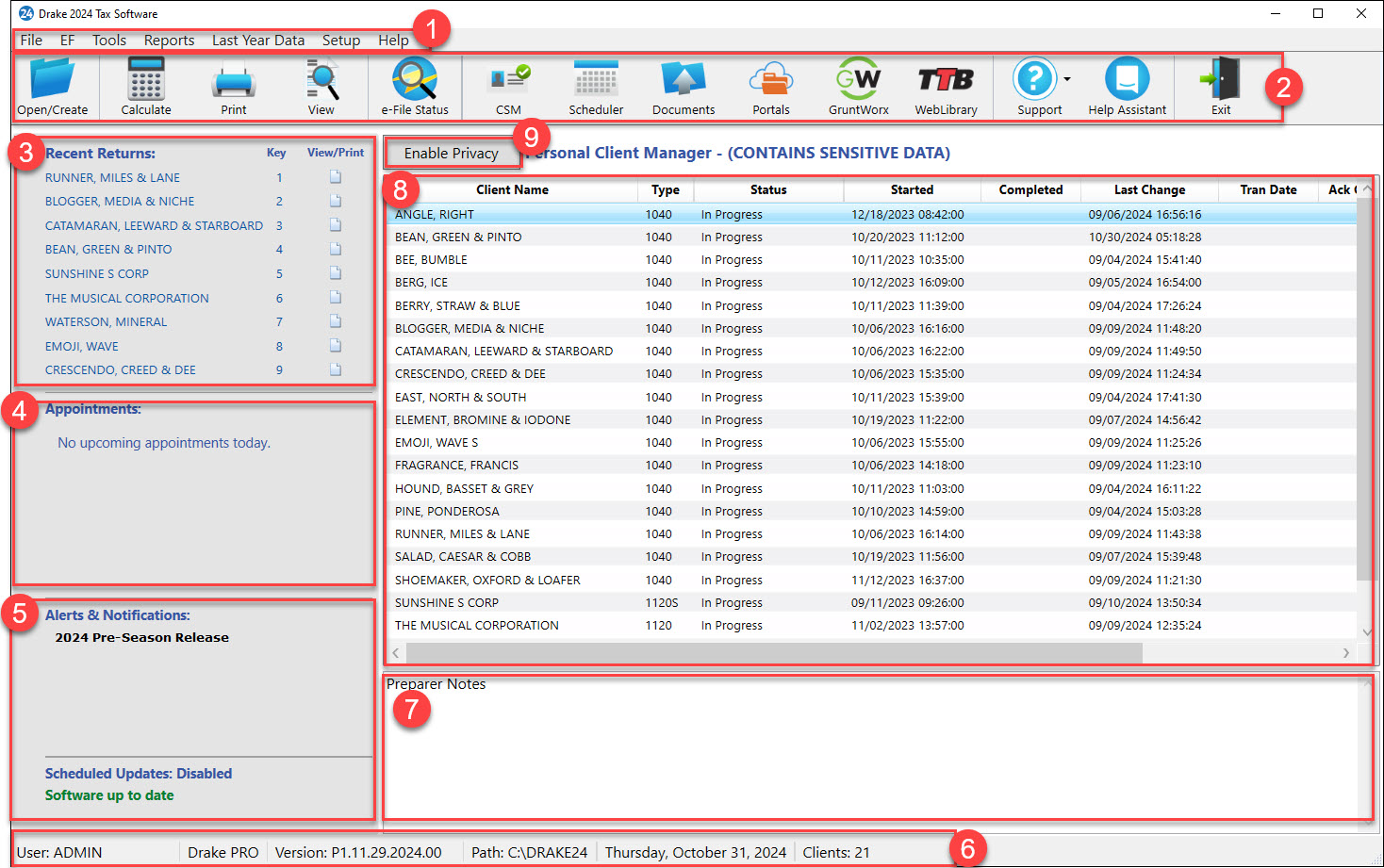Open the 2024 Pre-Season Release notification
The image size is (1384, 868).
tap(141, 637)
